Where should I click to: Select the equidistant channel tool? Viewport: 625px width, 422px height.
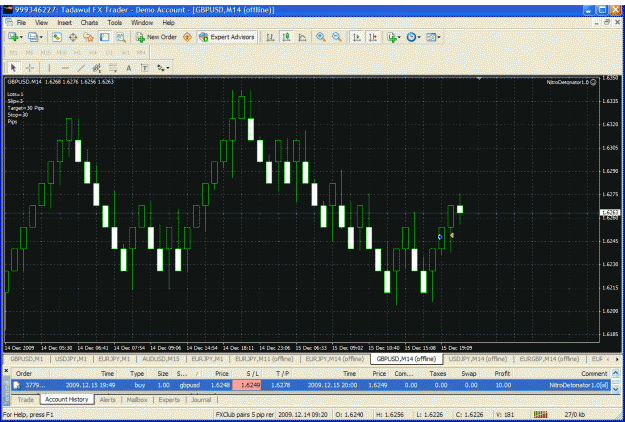96,68
